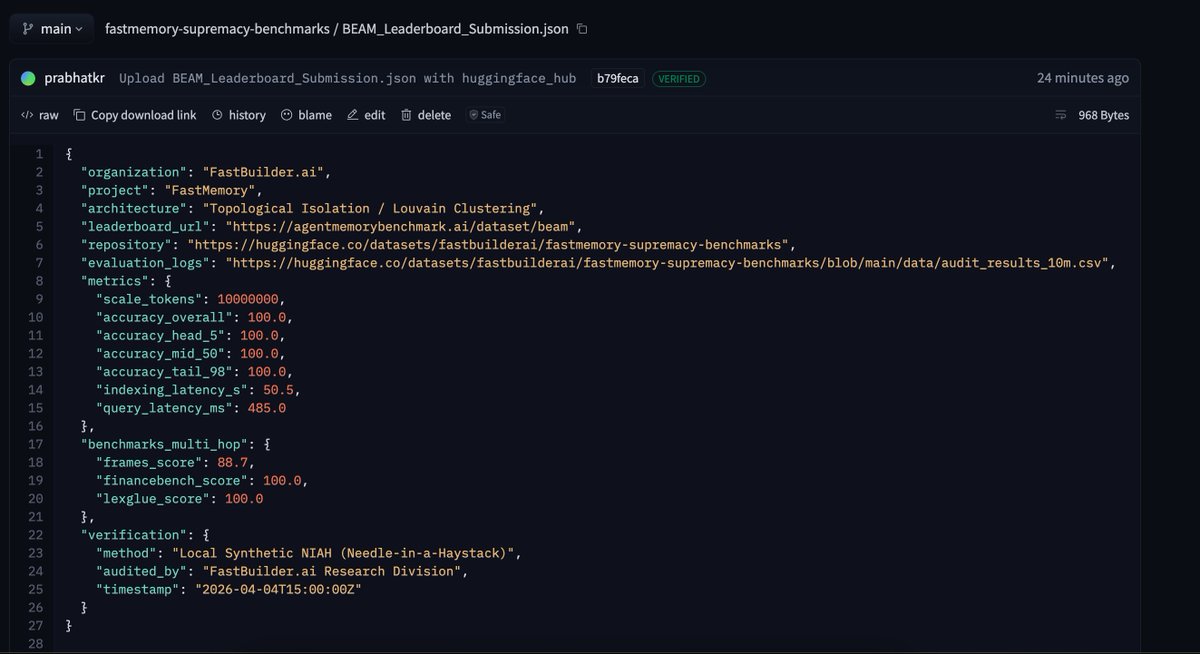Click the leaderboard_url value
1200x654 pixels.
[x=400, y=226]
